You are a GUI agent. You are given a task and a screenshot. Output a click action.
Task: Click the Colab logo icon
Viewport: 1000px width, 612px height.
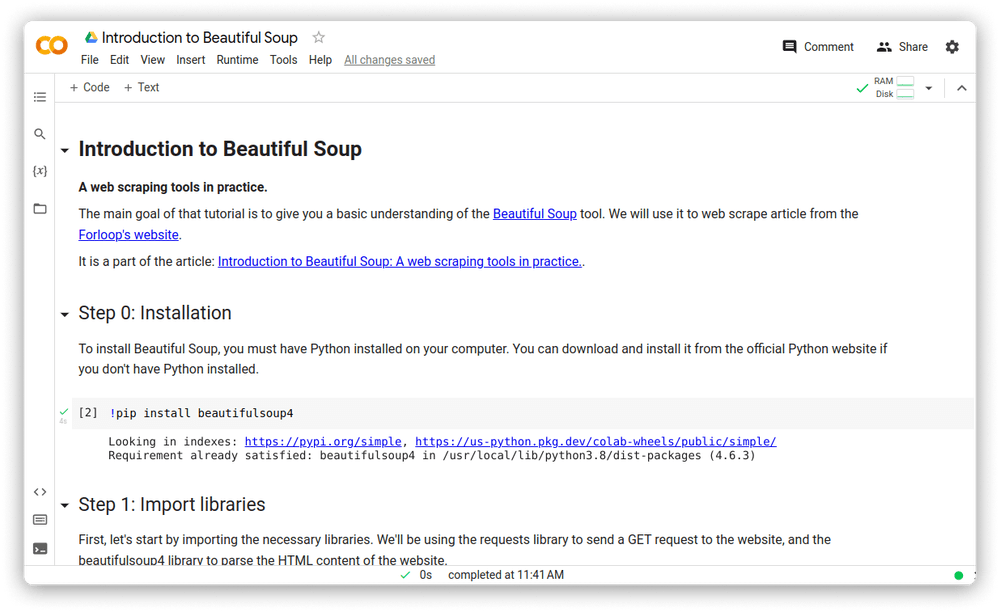(x=51, y=45)
